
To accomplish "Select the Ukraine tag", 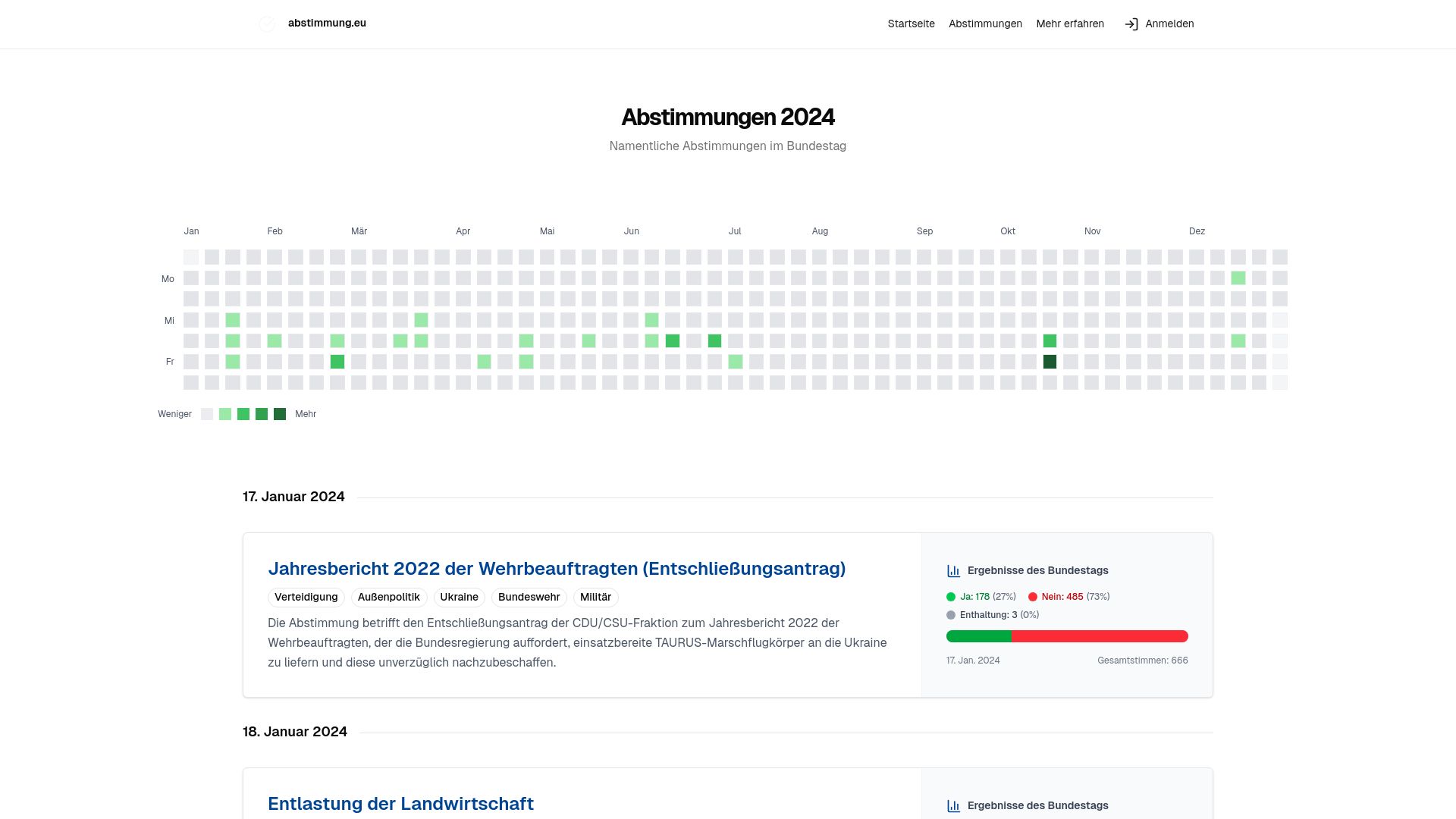I will (x=460, y=598).
